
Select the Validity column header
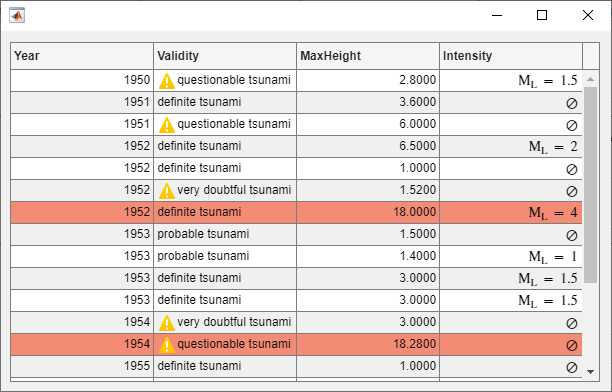[x=225, y=56]
